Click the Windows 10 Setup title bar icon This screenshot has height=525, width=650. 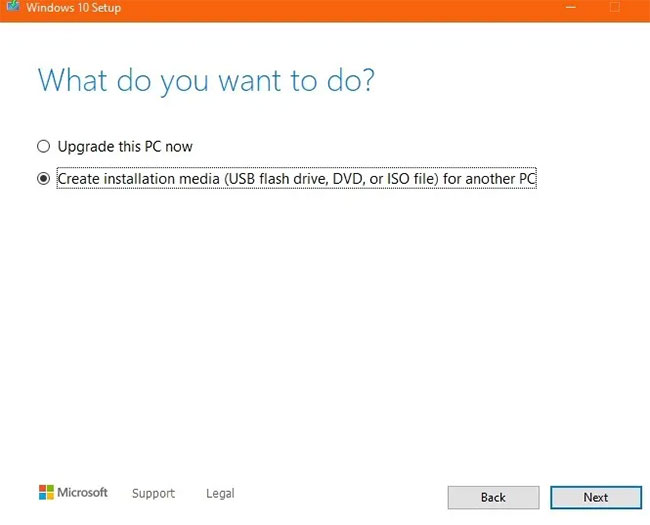tap(13, 6)
